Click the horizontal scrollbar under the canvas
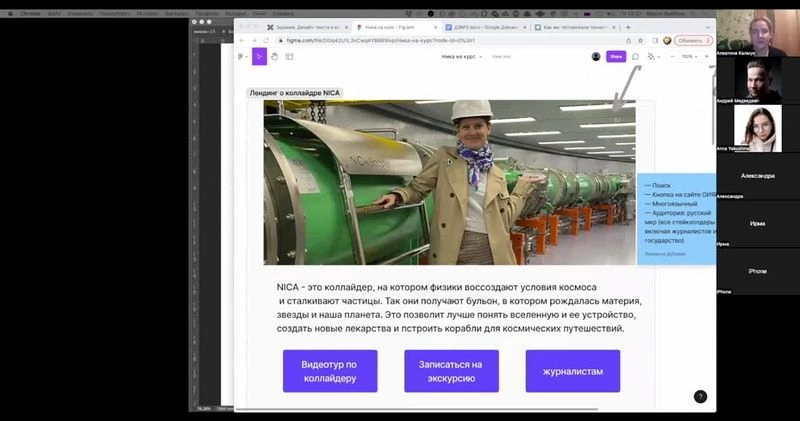Image resolution: width=800 pixels, height=421 pixels. pyautogui.click(x=416, y=409)
